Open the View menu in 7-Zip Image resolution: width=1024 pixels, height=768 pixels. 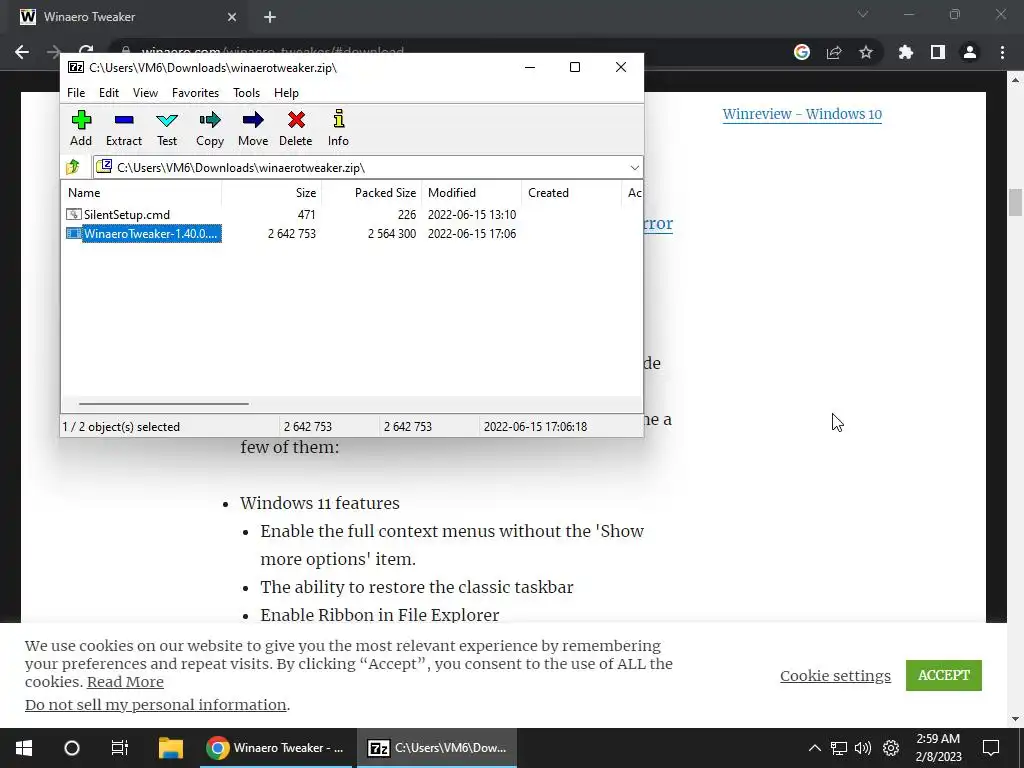(x=145, y=93)
